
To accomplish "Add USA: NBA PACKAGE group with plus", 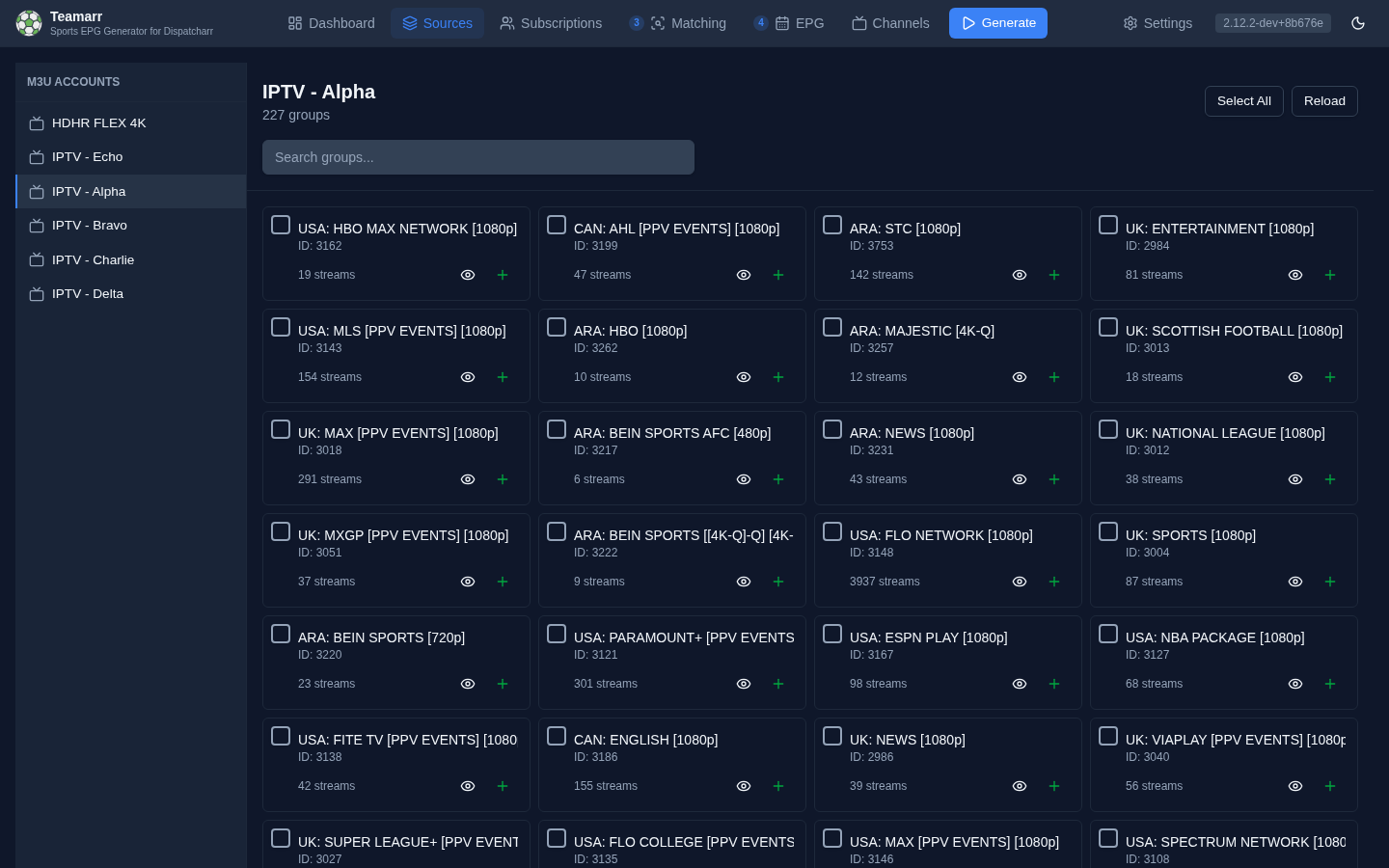I will (x=1330, y=684).
